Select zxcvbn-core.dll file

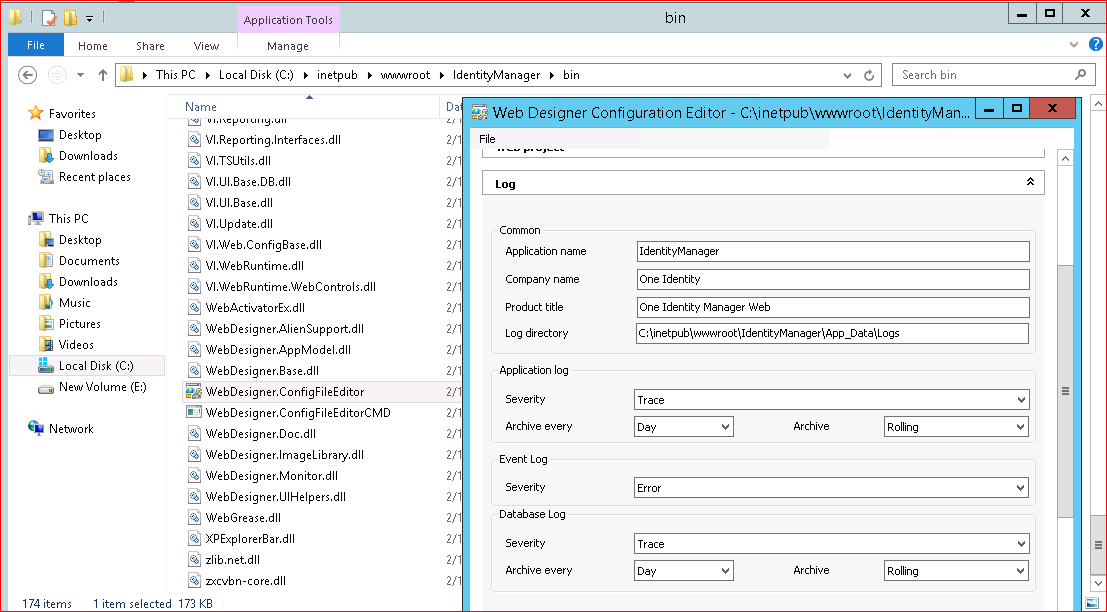coord(246,581)
